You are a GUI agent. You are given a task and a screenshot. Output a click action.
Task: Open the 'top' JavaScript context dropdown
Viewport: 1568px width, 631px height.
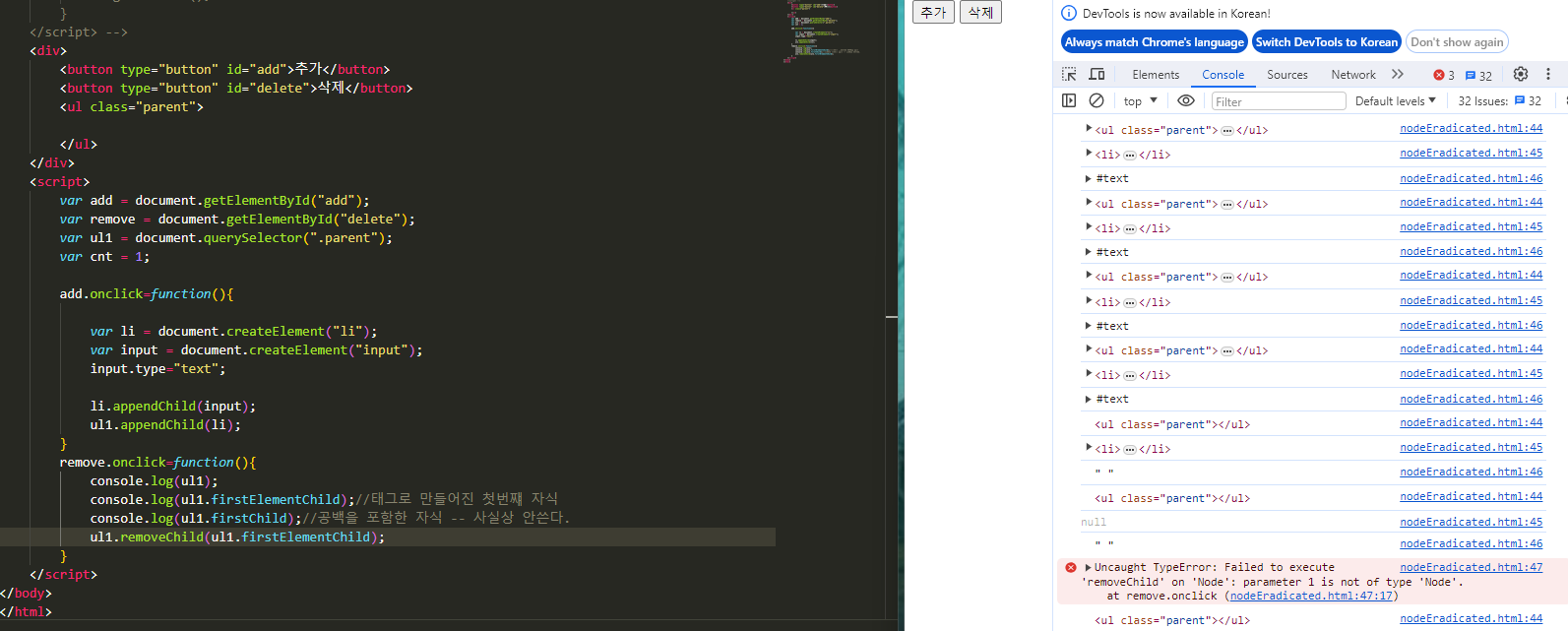click(x=1141, y=101)
